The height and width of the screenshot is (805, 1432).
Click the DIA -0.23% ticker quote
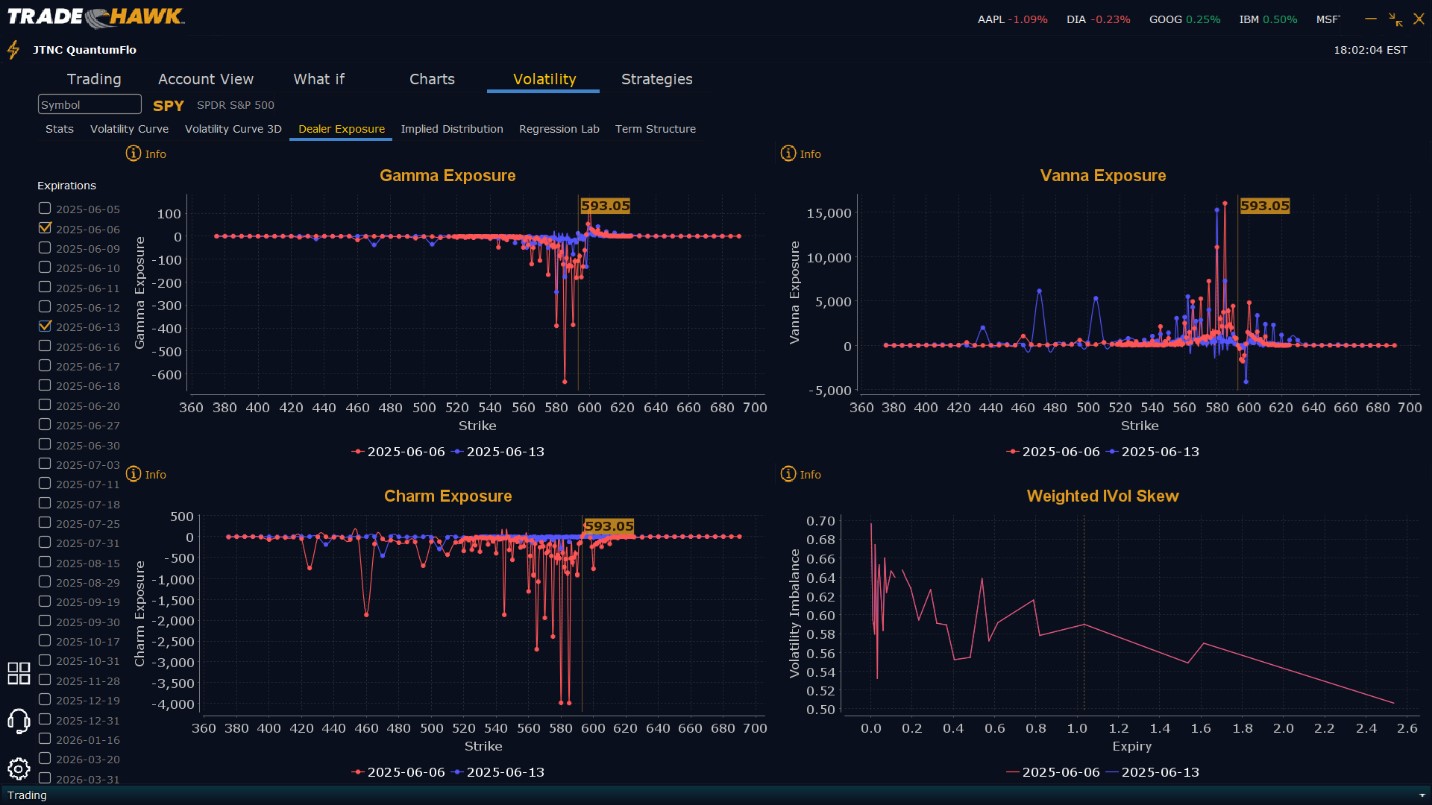1099,19
